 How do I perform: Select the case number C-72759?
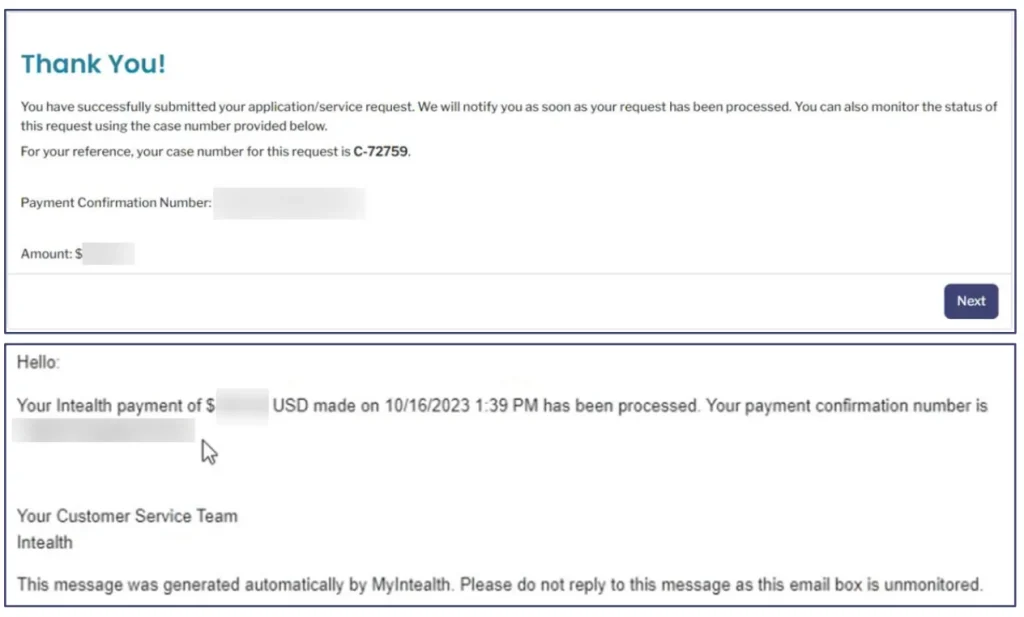pyautogui.click(x=381, y=153)
